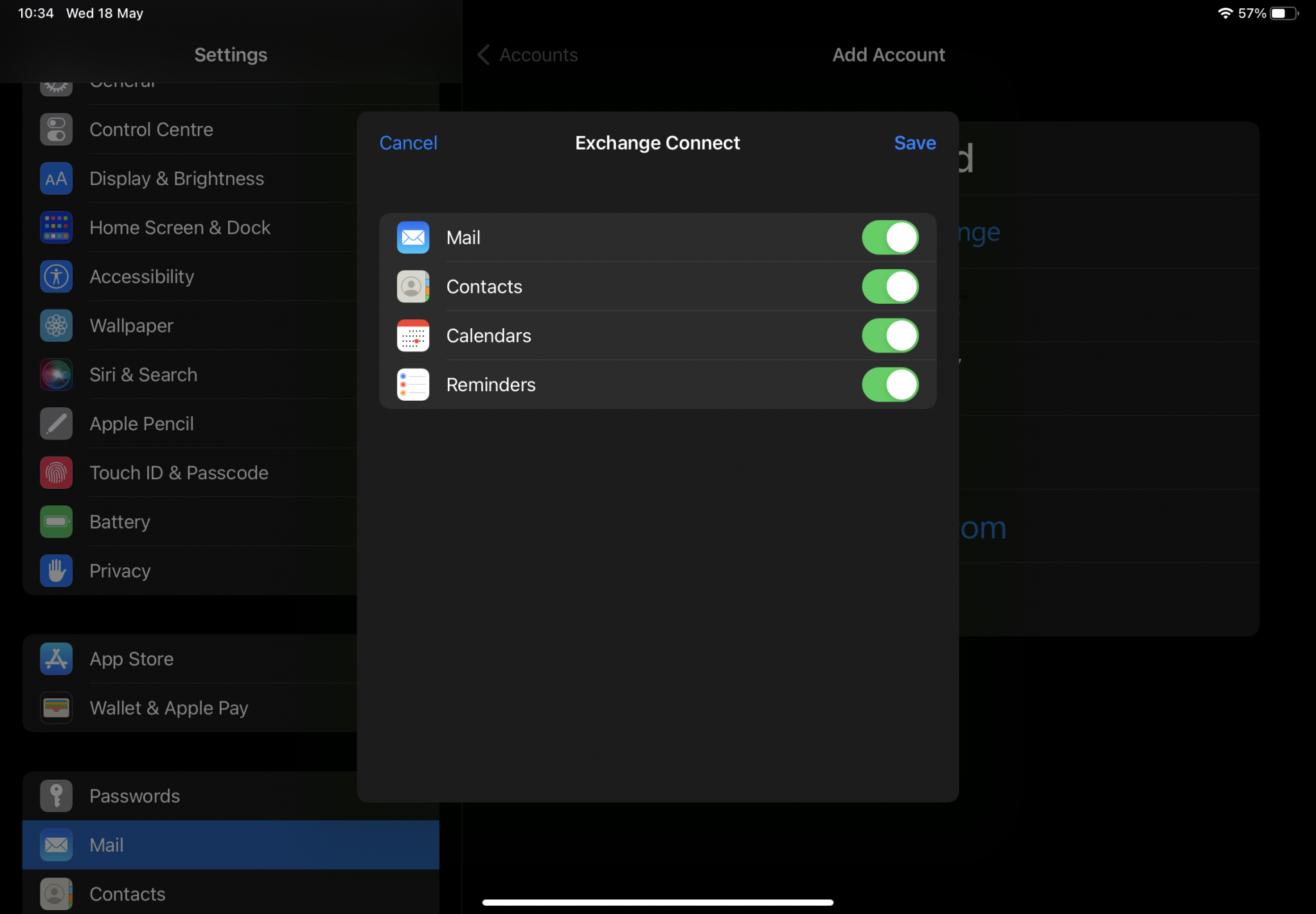The height and width of the screenshot is (914, 1316).
Task: Click the Touch ID & Passcode fingerprint icon
Action: point(56,473)
